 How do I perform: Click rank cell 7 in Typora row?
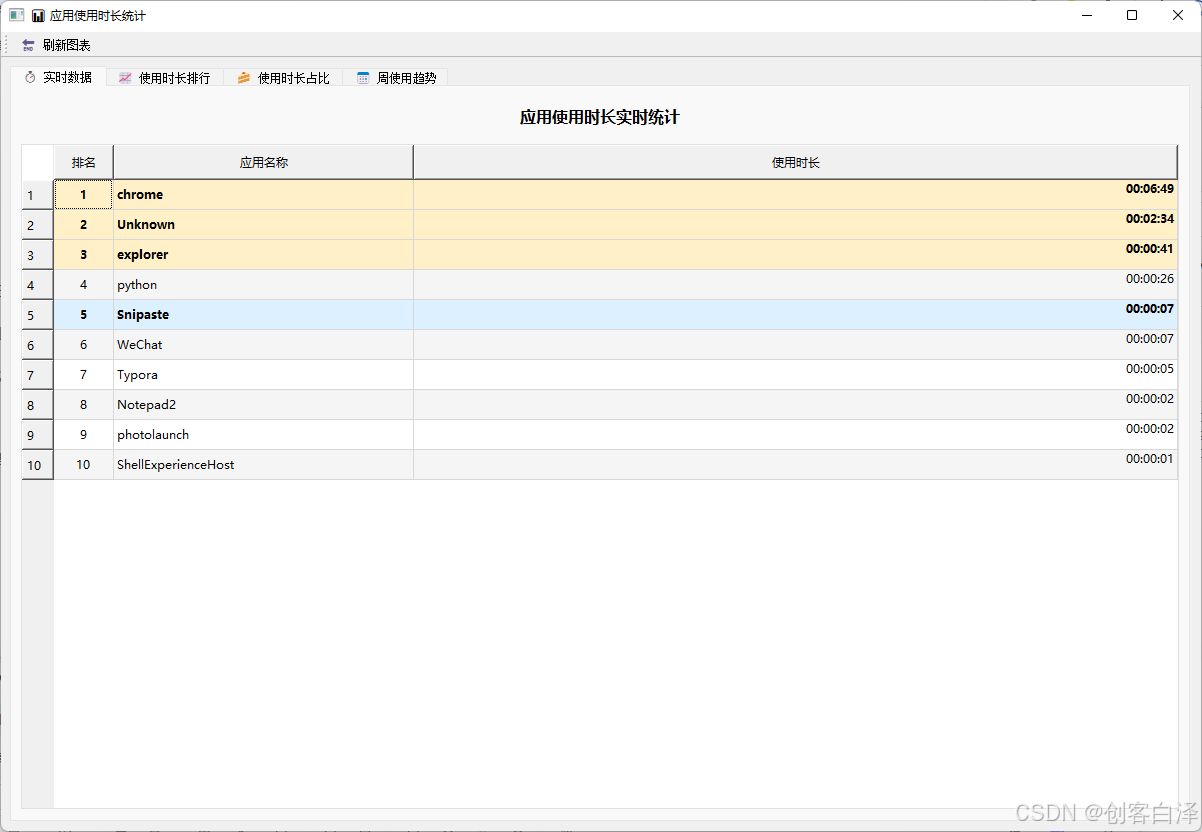[x=84, y=375]
